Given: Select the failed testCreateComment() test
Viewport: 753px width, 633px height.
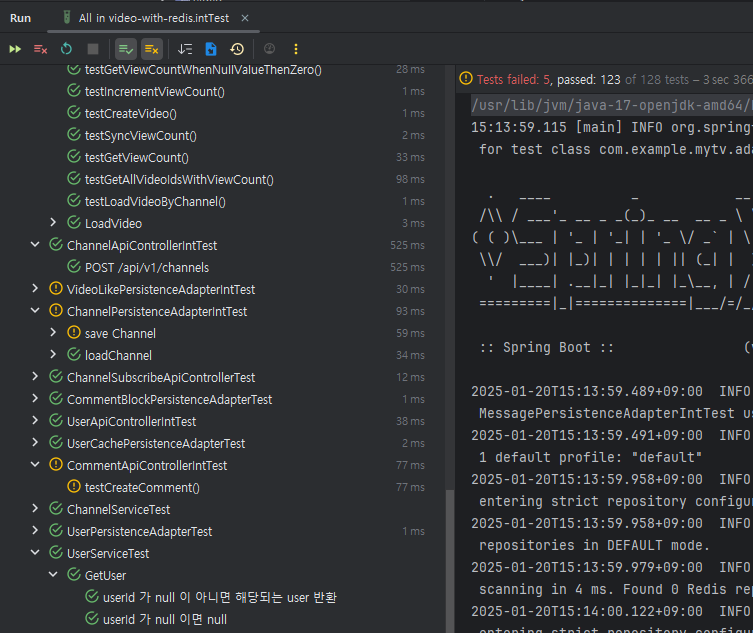Looking at the screenshot, I should click(x=142, y=487).
